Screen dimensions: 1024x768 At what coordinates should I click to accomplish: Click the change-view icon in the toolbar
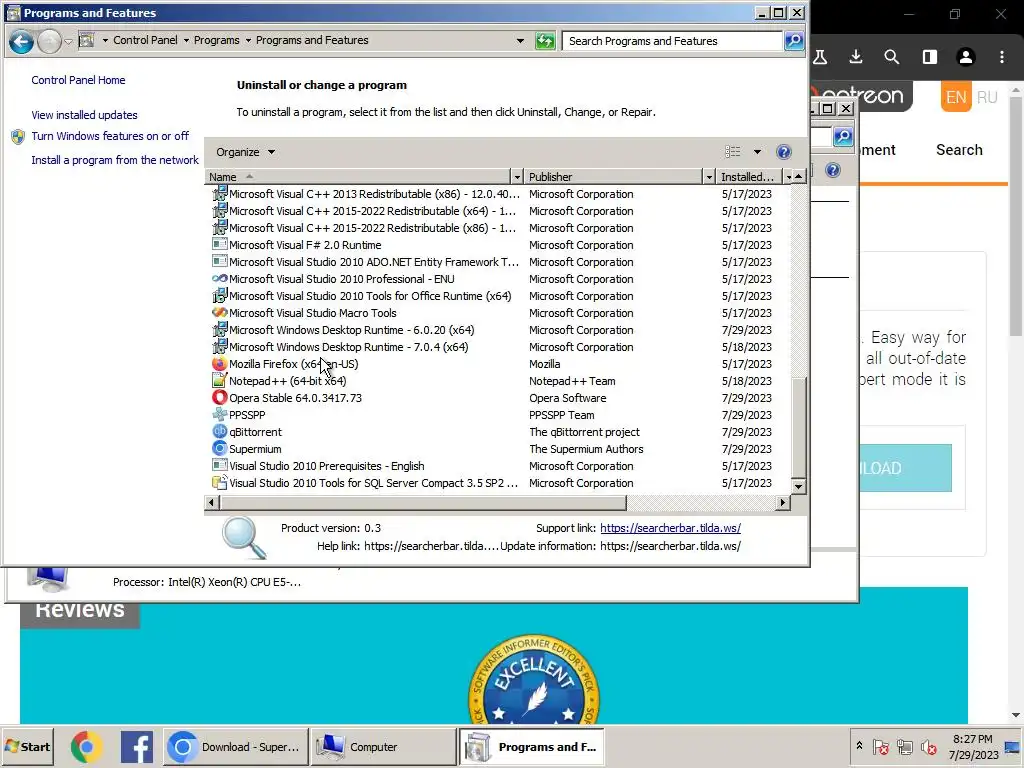tap(733, 152)
